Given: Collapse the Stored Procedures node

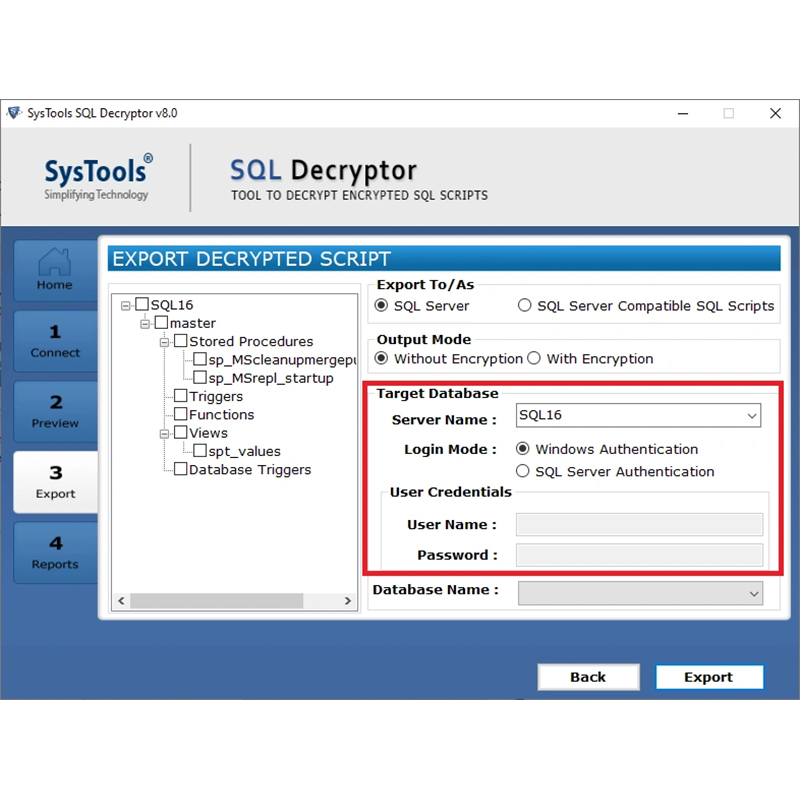Looking at the screenshot, I should pyautogui.click(x=164, y=342).
